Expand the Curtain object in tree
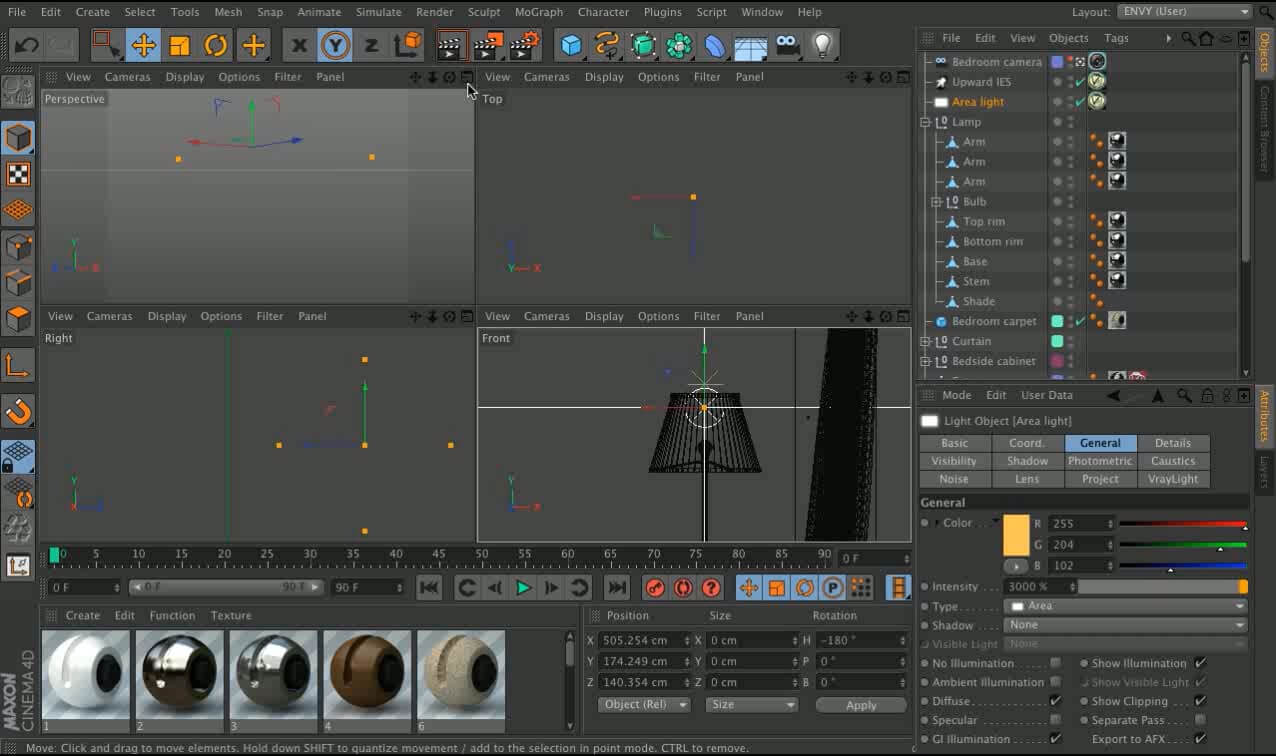This screenshot has width=1276, height=756. pos(925,341)
